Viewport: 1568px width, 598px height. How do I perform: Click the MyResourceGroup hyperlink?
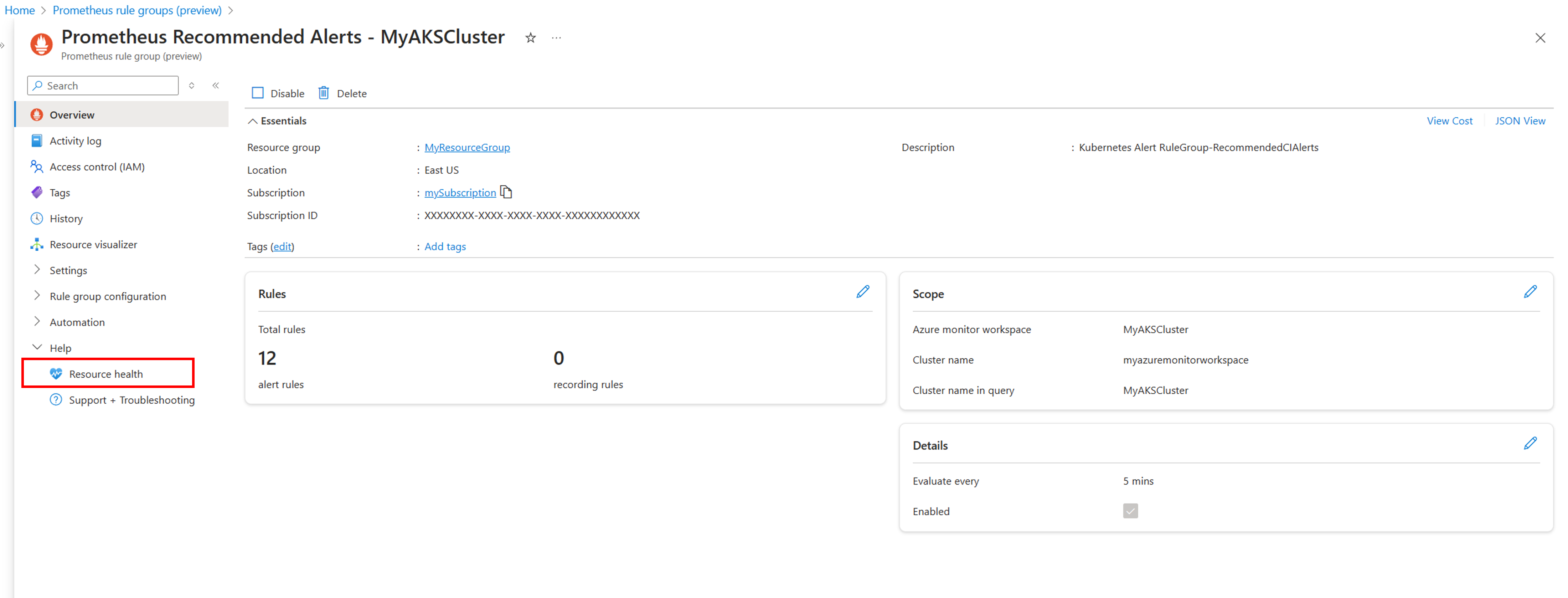tap(466, 148)
